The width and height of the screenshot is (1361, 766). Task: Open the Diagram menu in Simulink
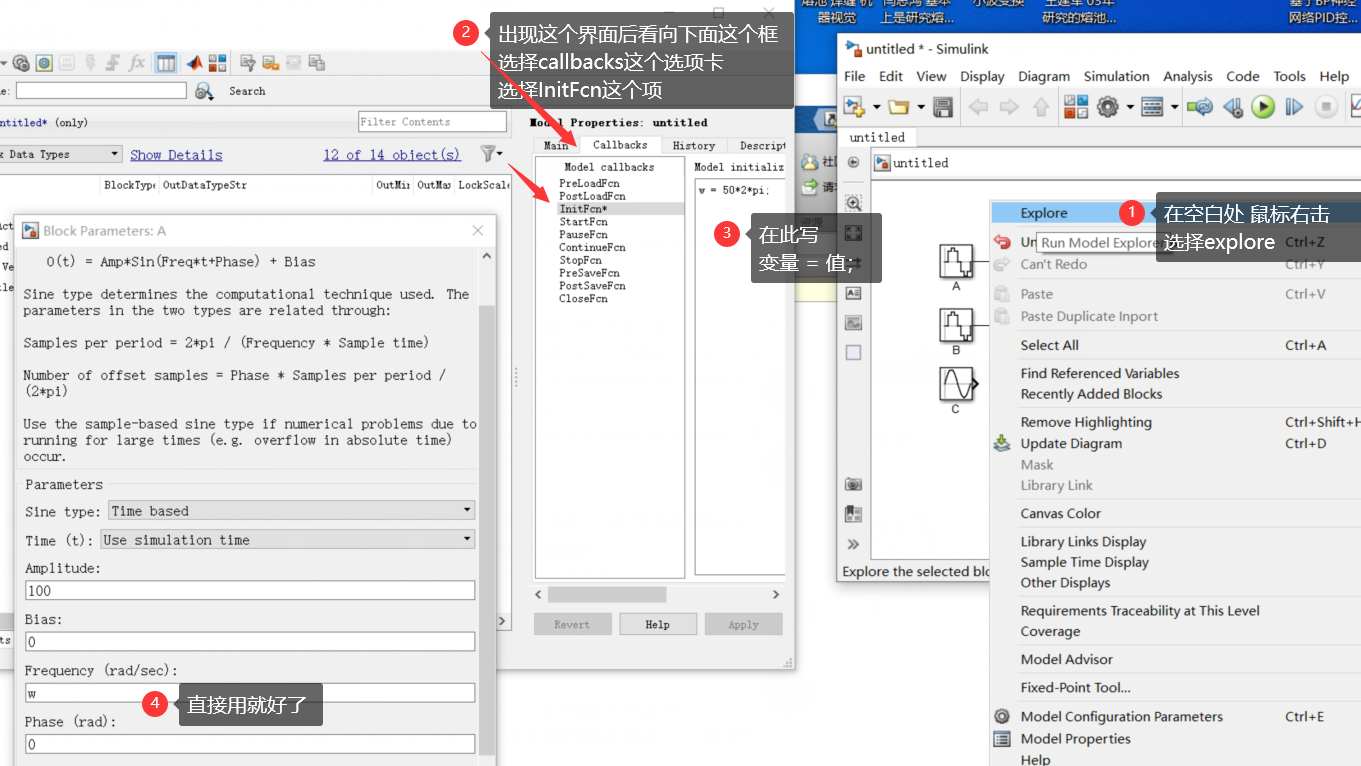pyautogui.click(x=1044, y=76)
